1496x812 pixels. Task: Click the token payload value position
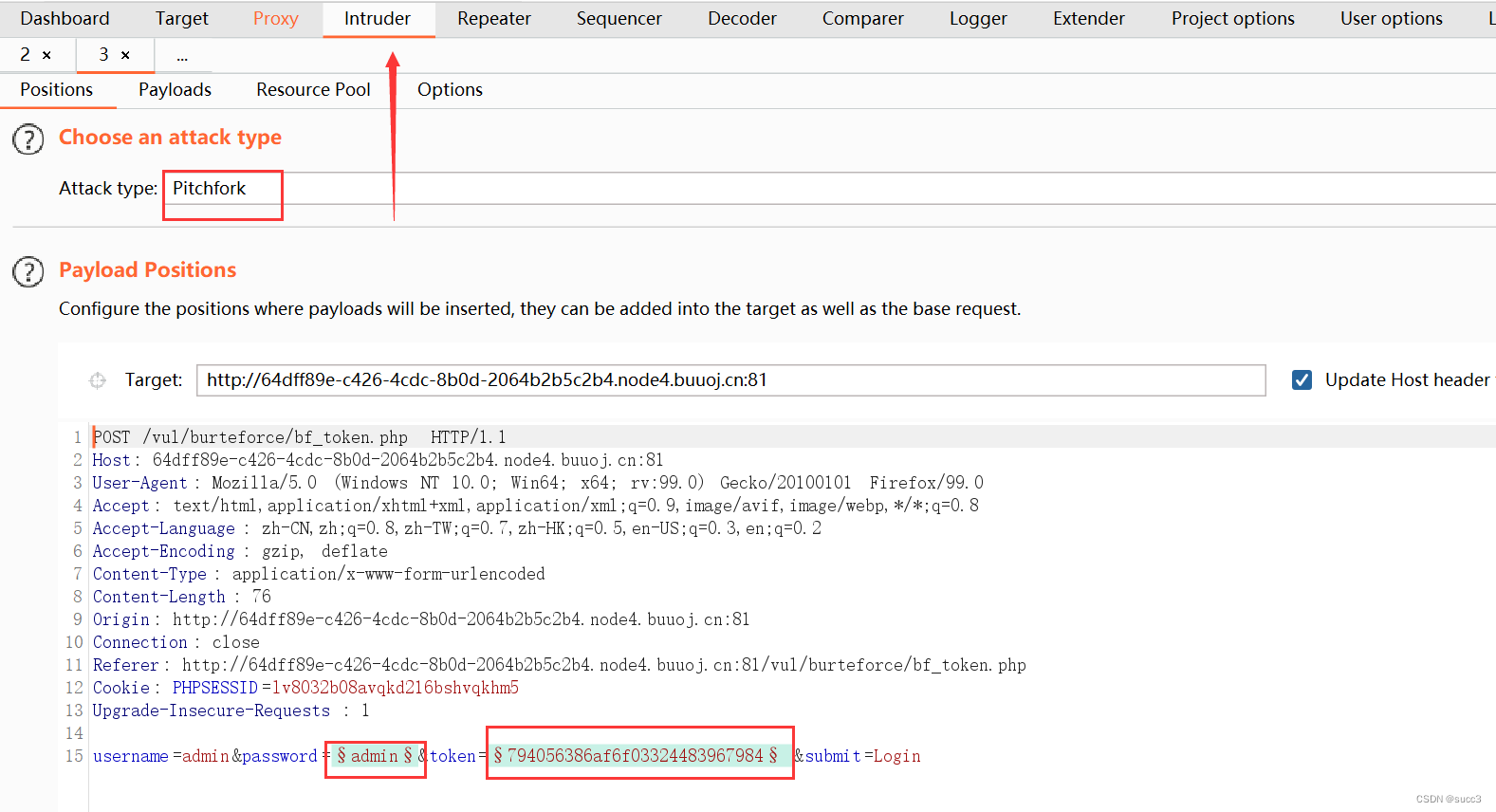[636, 756]
